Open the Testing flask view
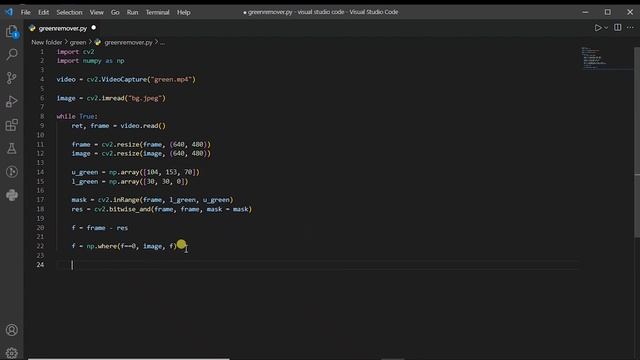Viewport: 640px width, 360px height. [12, 149]
